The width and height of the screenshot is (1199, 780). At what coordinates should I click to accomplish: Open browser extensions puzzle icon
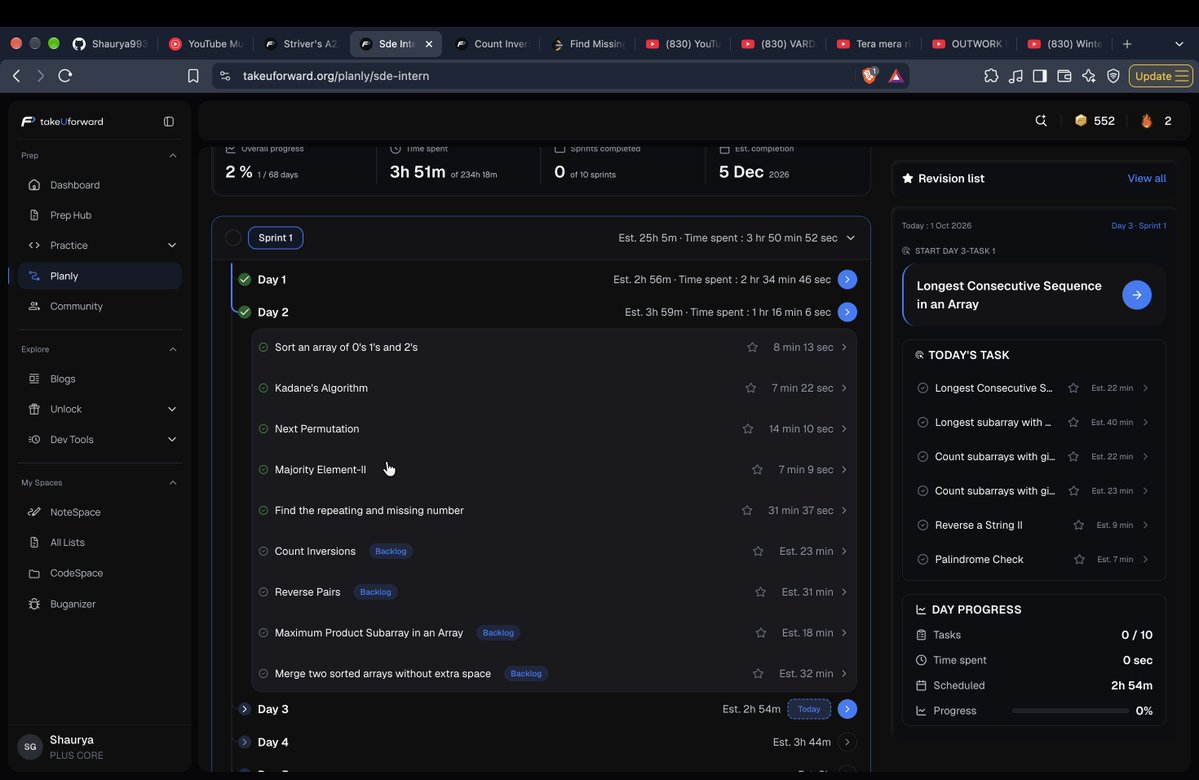tap(991, 76)
